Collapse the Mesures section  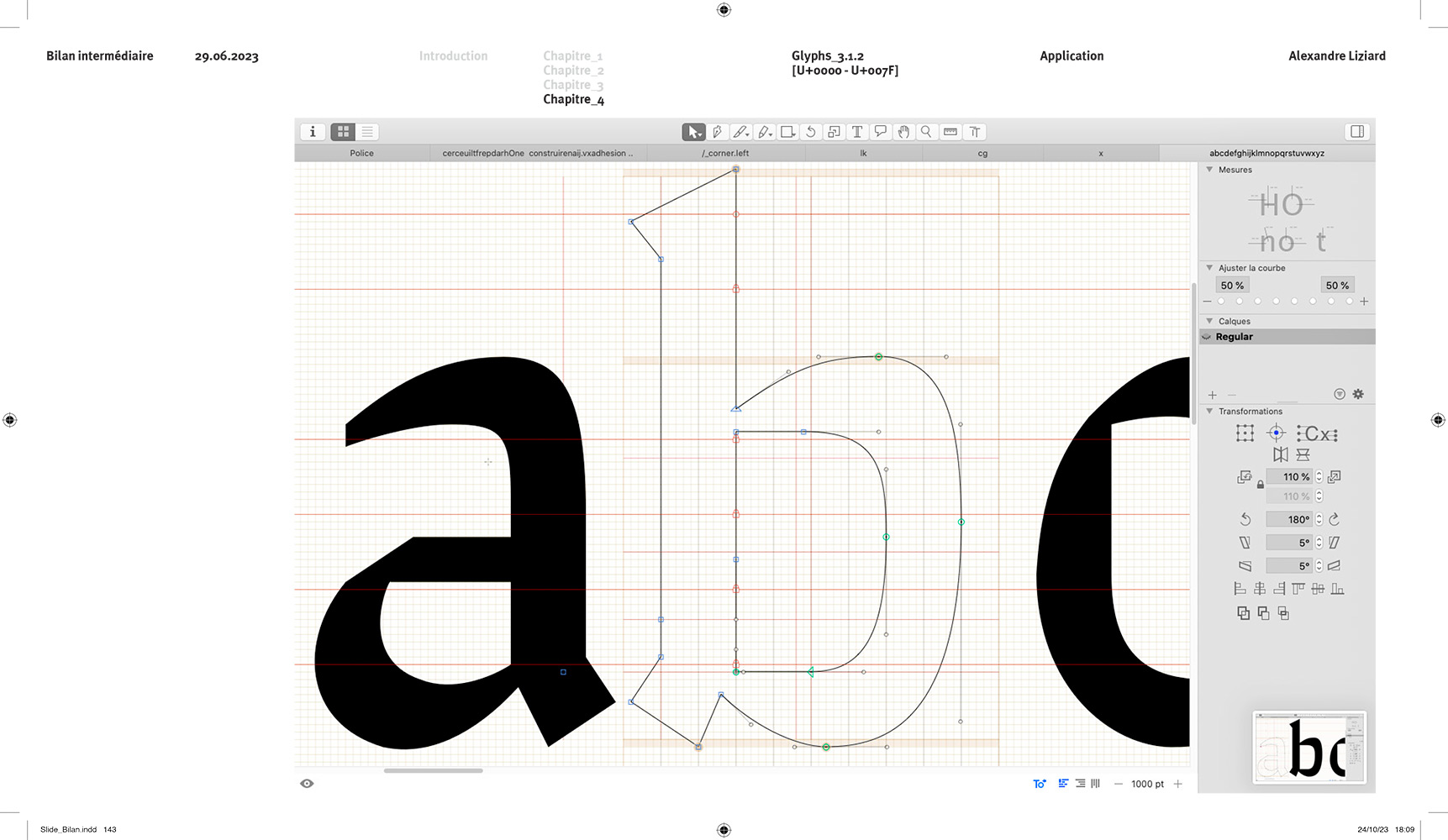1209,170
